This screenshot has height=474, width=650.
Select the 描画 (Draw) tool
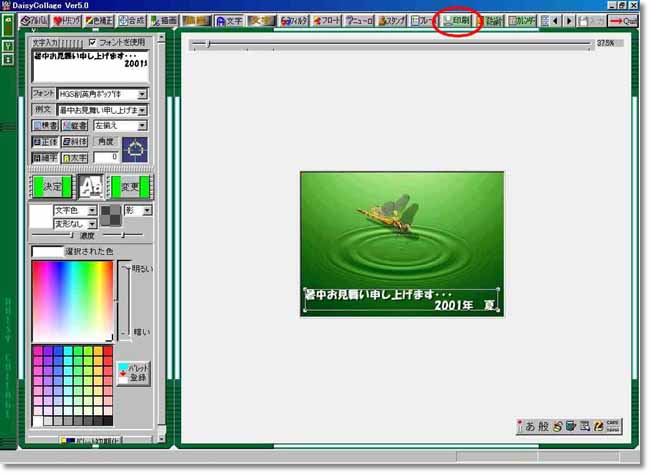point(163,20)
